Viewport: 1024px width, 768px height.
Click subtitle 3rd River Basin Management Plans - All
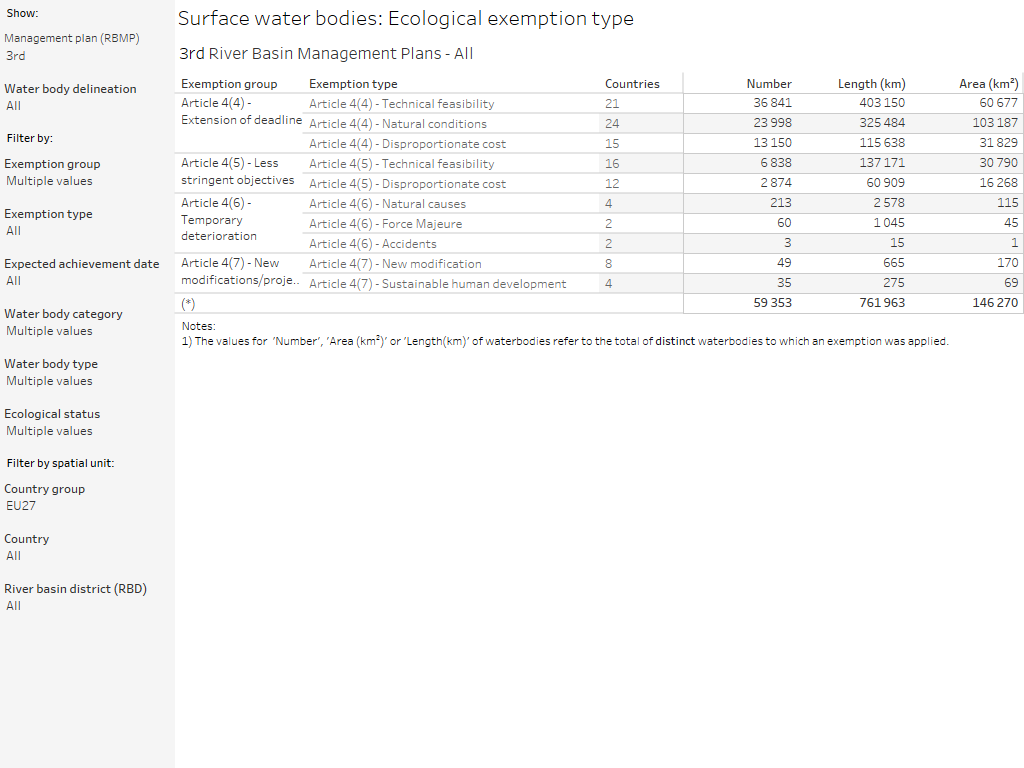click(x=326, y=54)
